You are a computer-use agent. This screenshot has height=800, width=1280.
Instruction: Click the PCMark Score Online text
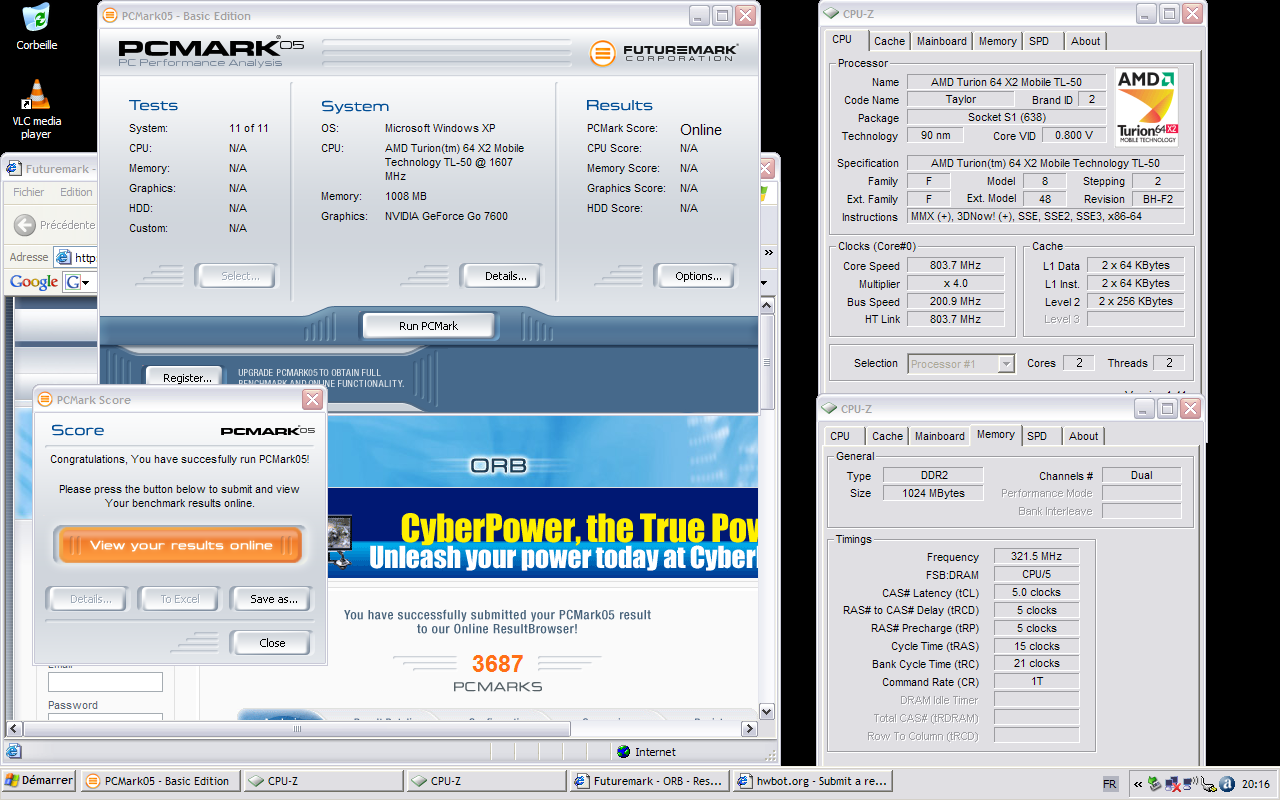(701, 130)
